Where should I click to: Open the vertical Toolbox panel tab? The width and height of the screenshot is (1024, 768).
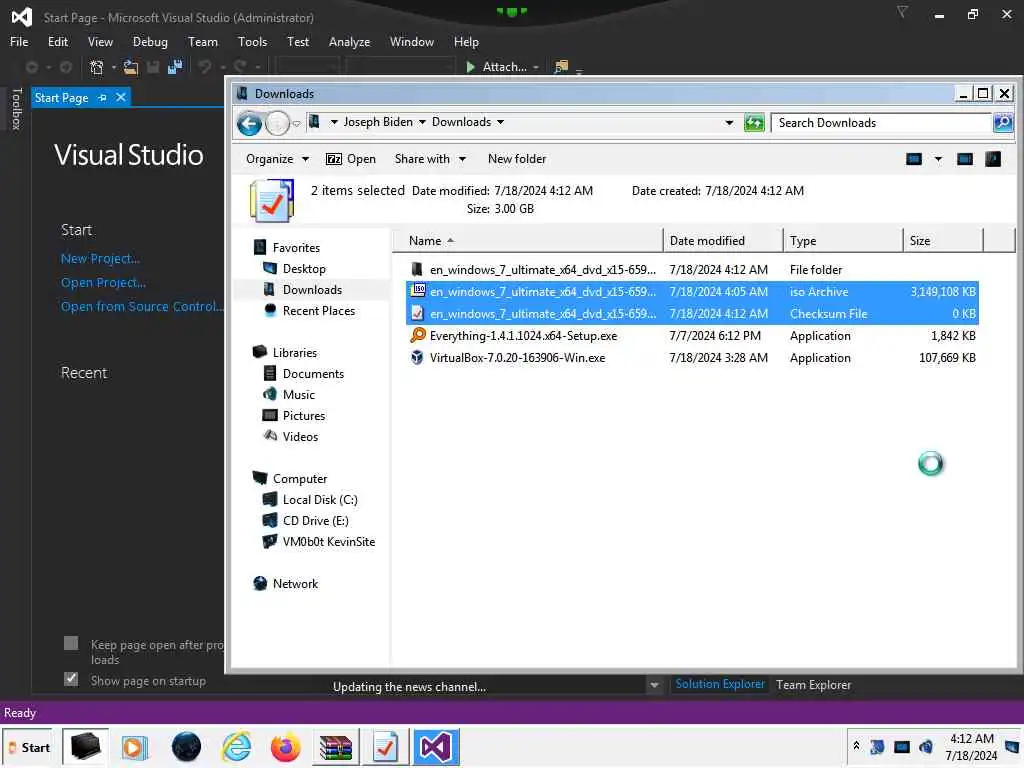(16, 108)
